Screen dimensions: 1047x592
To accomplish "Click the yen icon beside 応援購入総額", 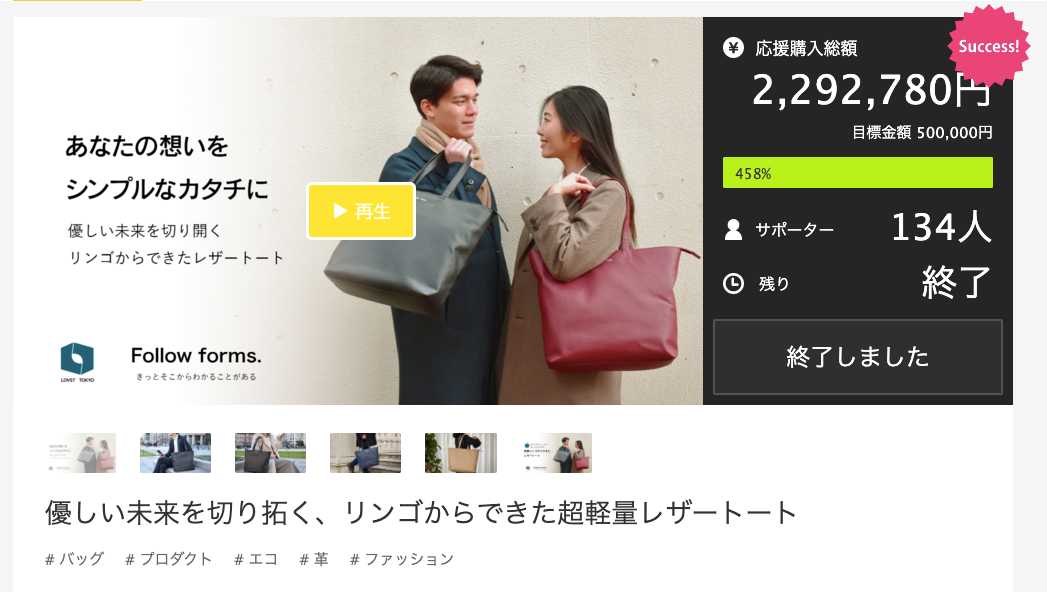I will point(733,48).
